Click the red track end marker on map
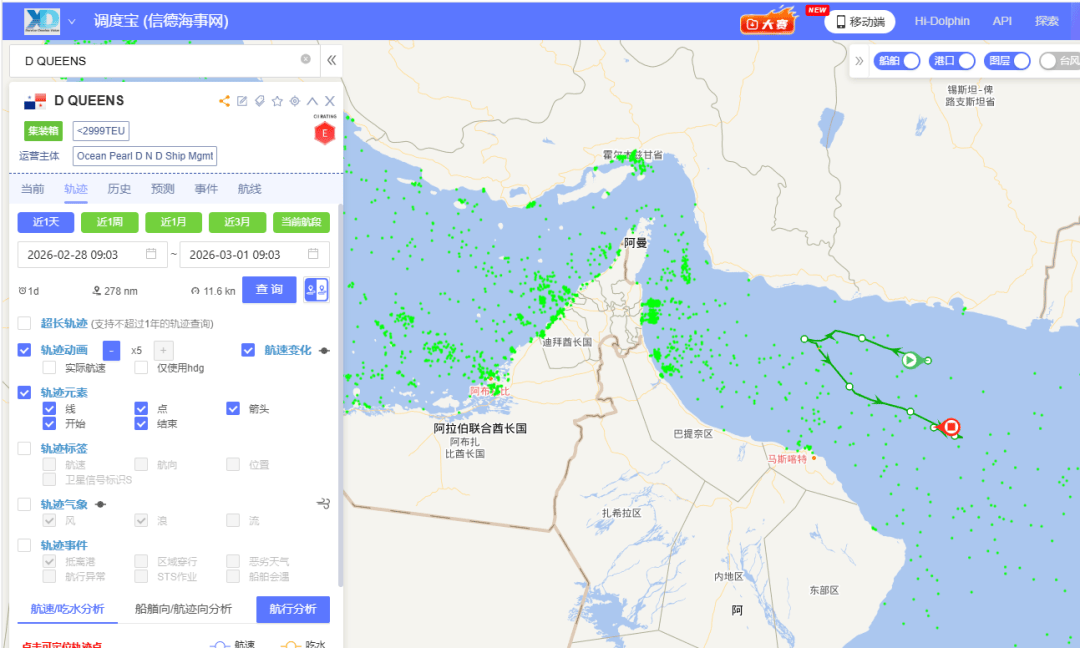Viewport: 1080px width, 648px height. (951, 427)
